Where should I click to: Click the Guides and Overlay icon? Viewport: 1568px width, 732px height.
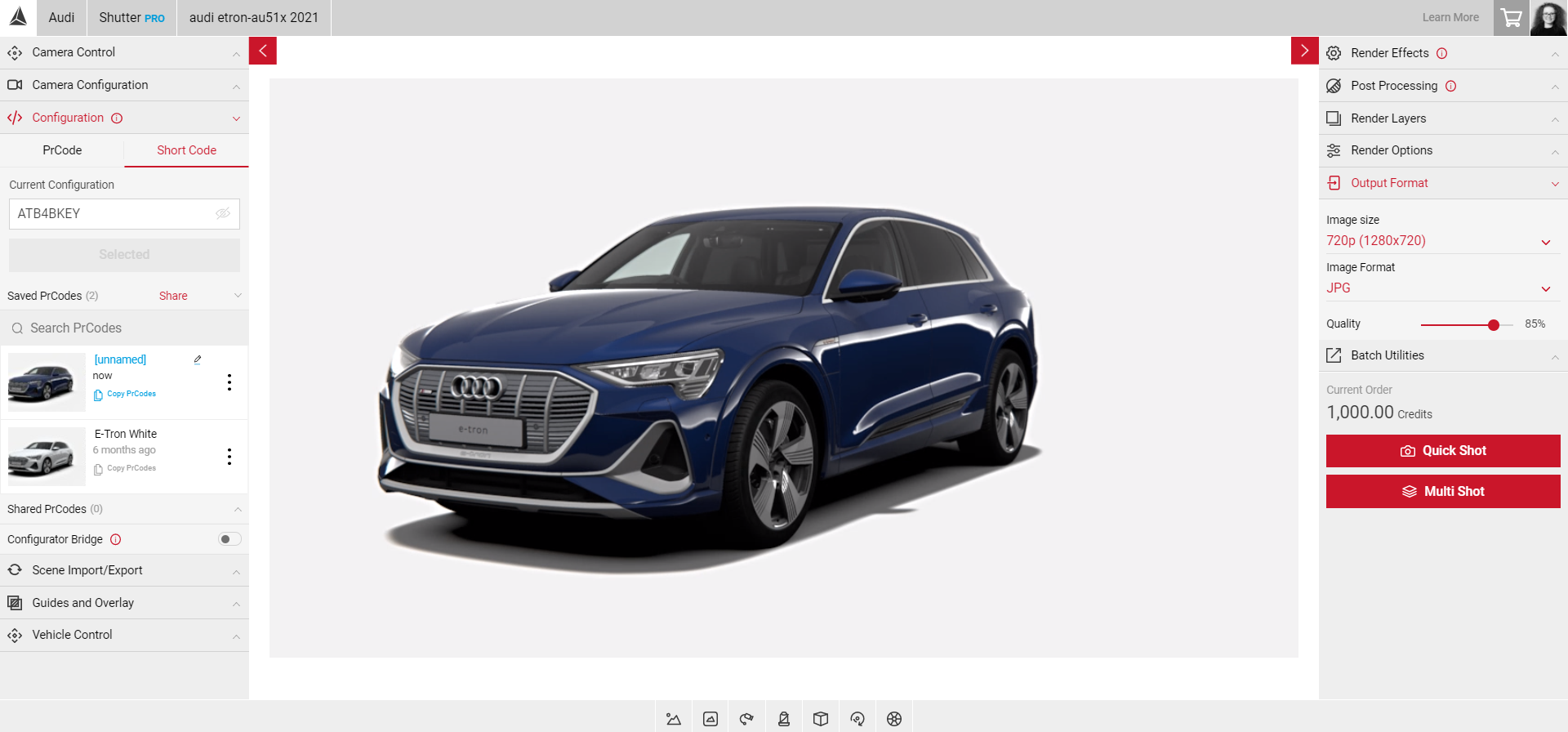15,603
